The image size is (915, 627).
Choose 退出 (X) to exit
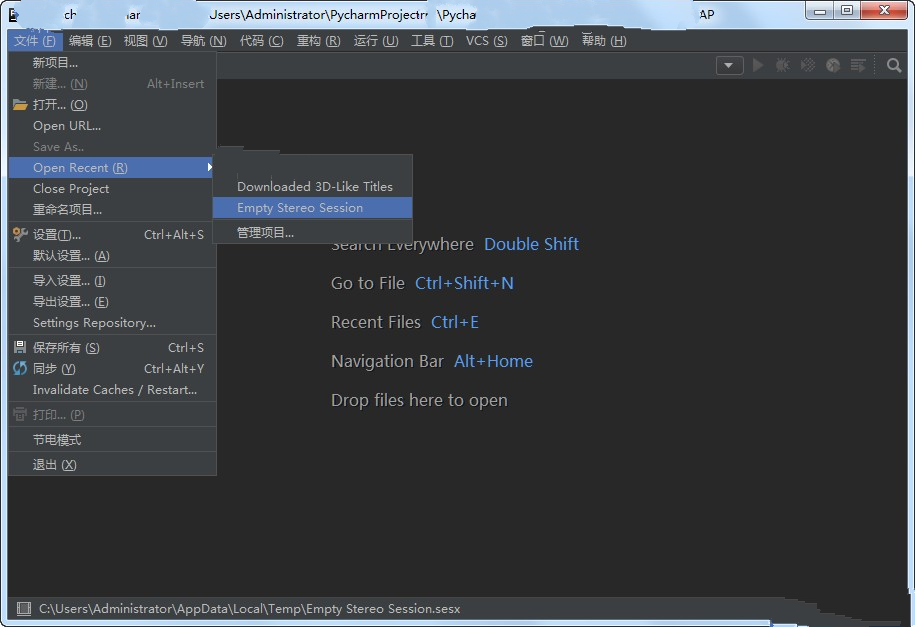click(113, 465)
